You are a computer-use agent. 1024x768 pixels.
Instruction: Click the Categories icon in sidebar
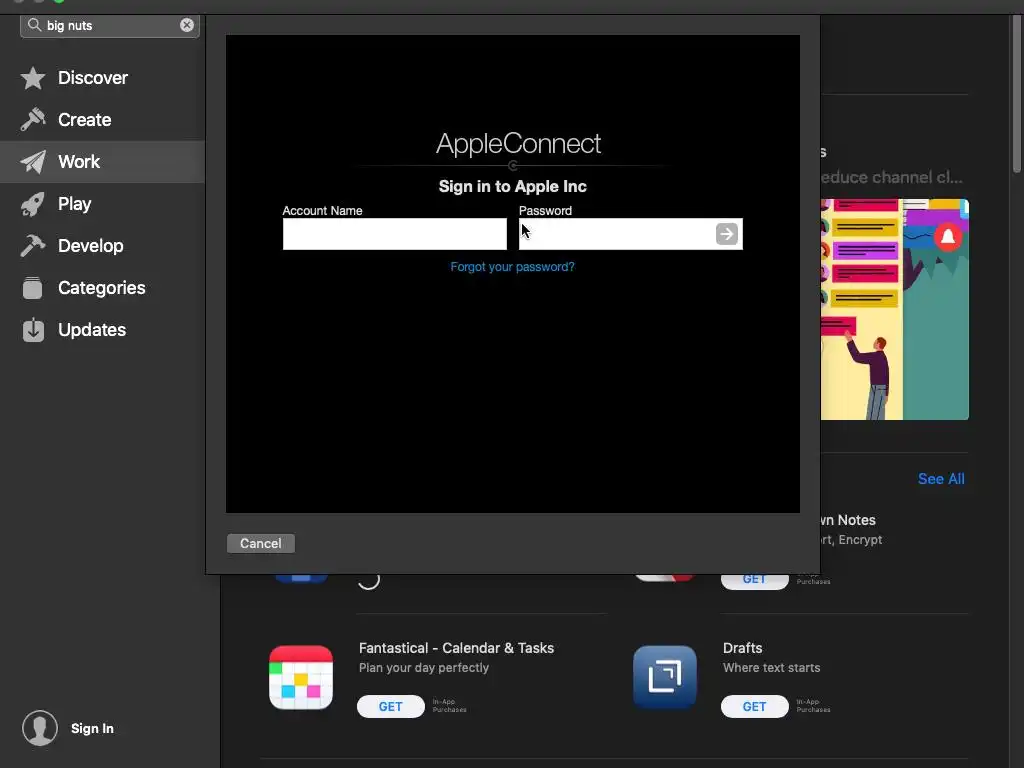click(x=33, y=287)
